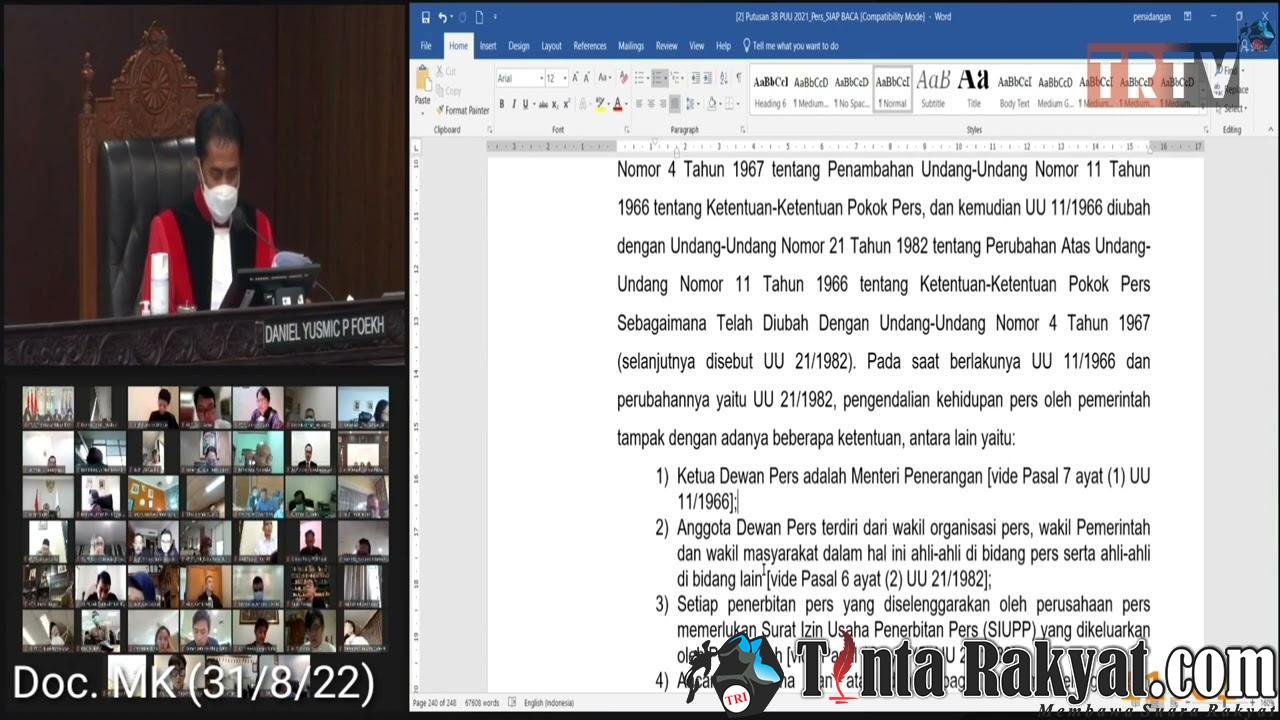Image resolution: width=1280 pixels, height=720 pixels.
Task: Undo the last action
Action: click(x=443, y=17)
